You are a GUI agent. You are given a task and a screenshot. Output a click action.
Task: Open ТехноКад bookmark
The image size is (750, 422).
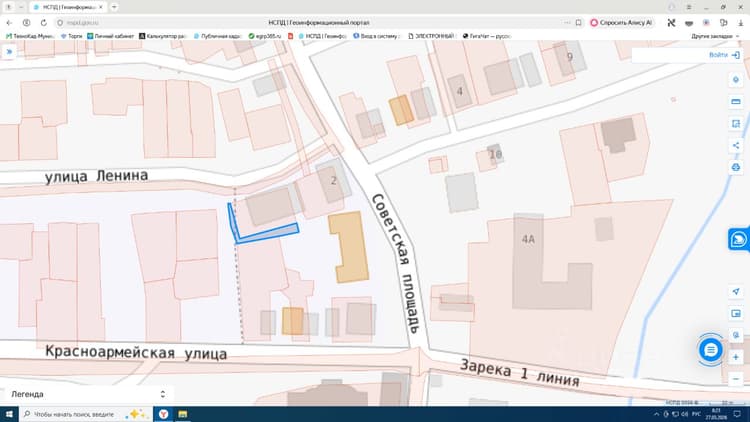point(31,36)
